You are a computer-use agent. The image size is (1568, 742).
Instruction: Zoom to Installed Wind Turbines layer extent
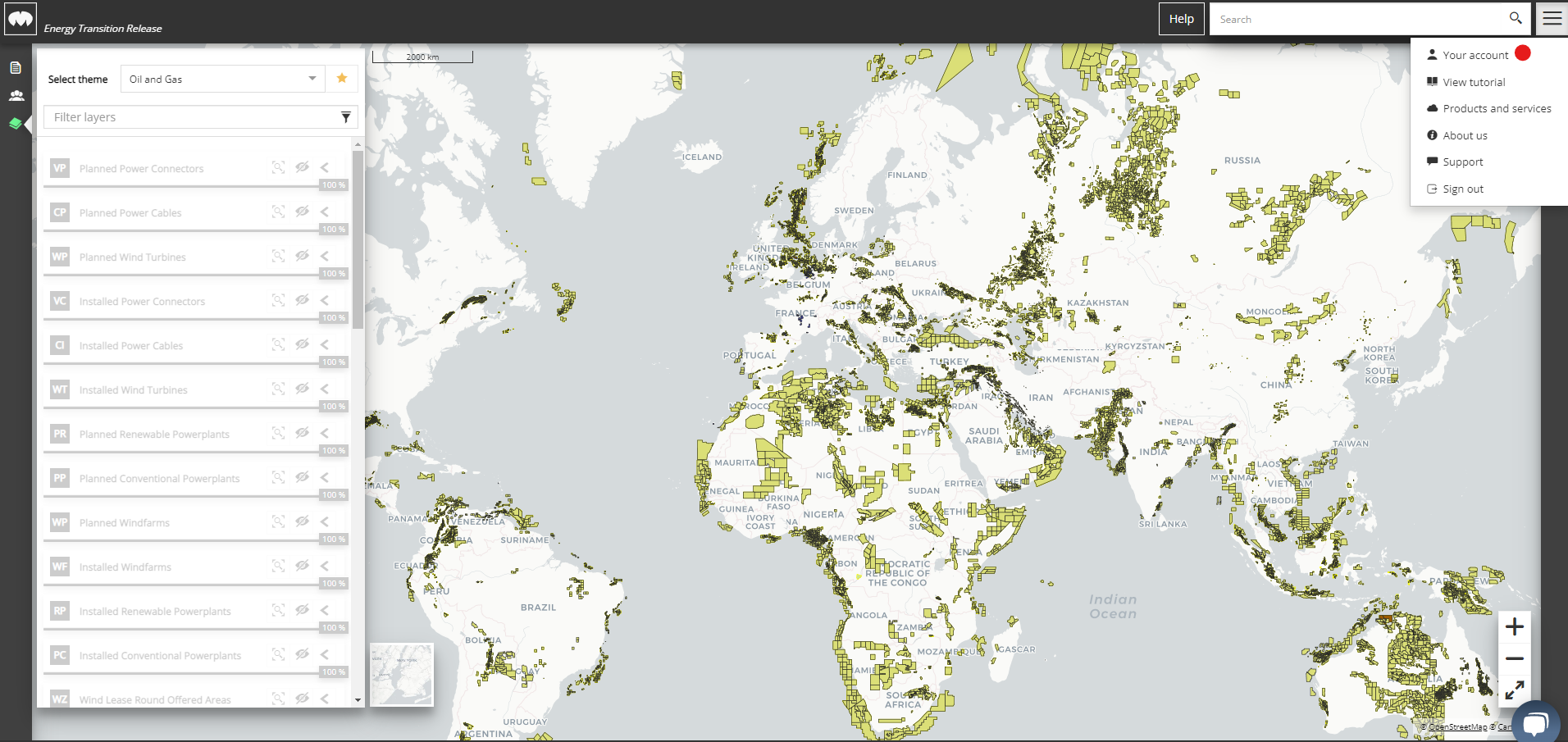click(x=279, y=389)
